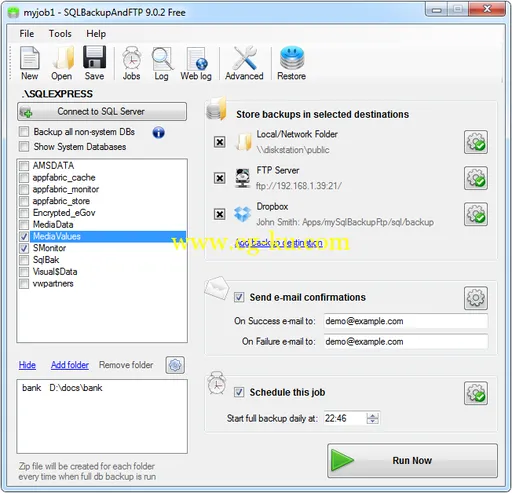Open Local/Network Folder settings gear

[476, 142]
